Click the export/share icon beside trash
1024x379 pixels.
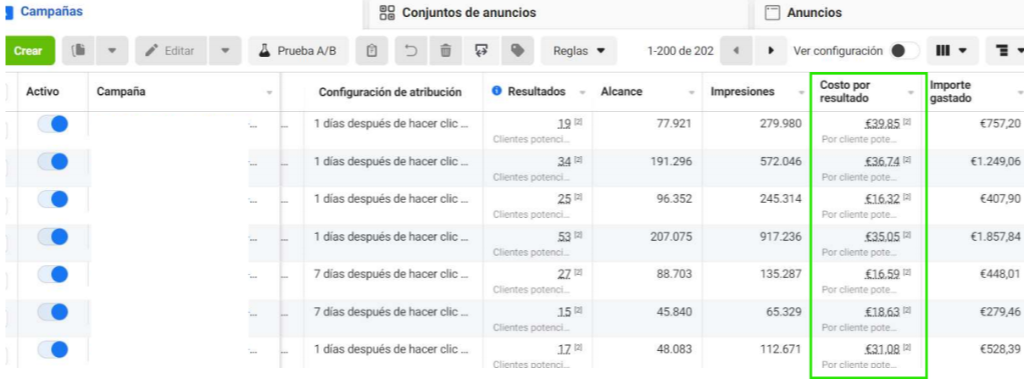tap(482, 50)
